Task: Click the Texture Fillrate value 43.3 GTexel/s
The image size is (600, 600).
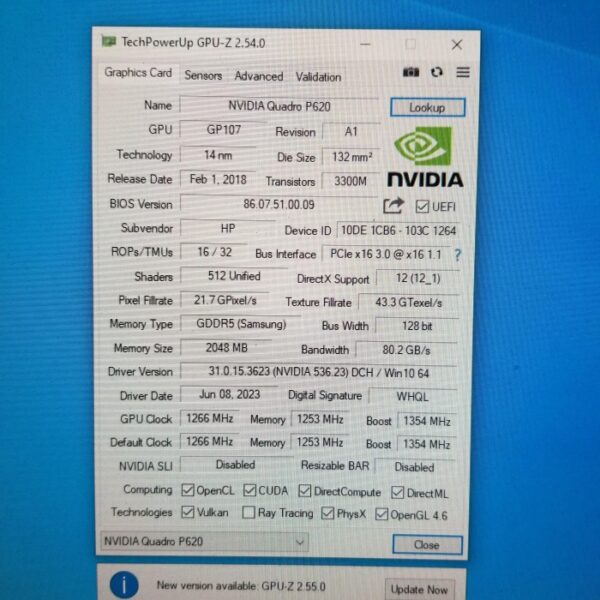Action: point(409,303)
